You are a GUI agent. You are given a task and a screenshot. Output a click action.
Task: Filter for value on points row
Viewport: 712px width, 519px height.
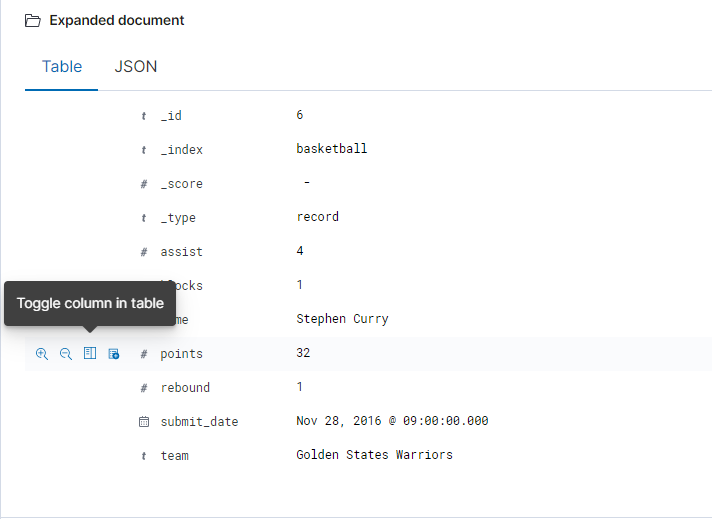click(42, 354)
